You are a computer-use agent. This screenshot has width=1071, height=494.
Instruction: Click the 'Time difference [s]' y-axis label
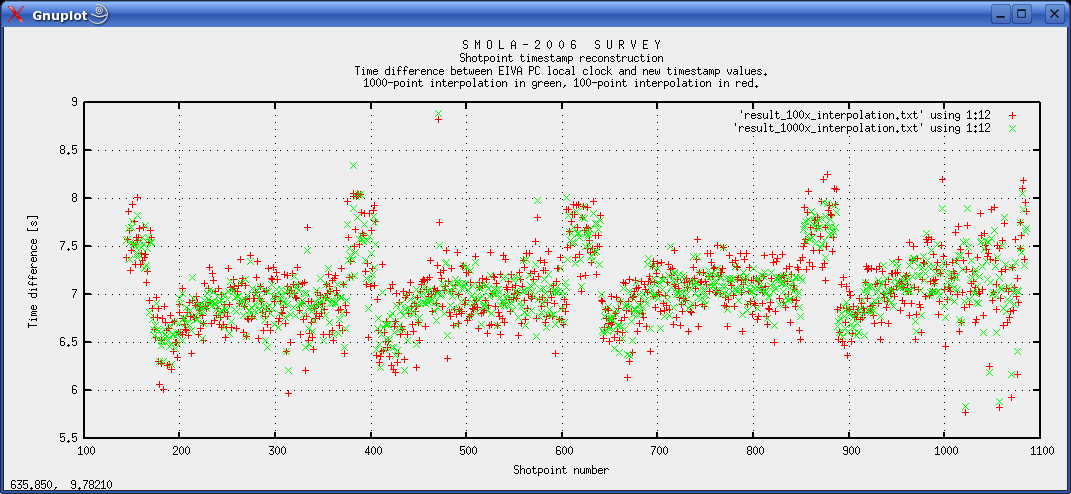(33, 269)
